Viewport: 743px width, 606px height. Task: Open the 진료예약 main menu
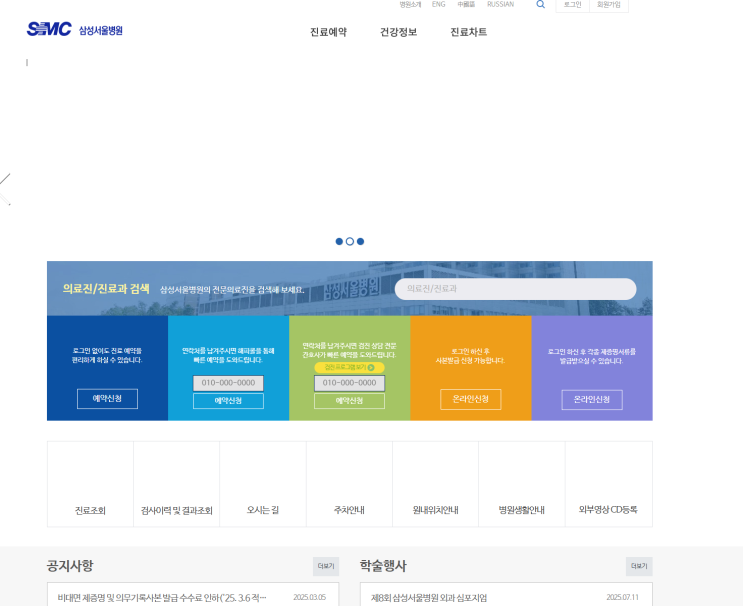[328, 32]
